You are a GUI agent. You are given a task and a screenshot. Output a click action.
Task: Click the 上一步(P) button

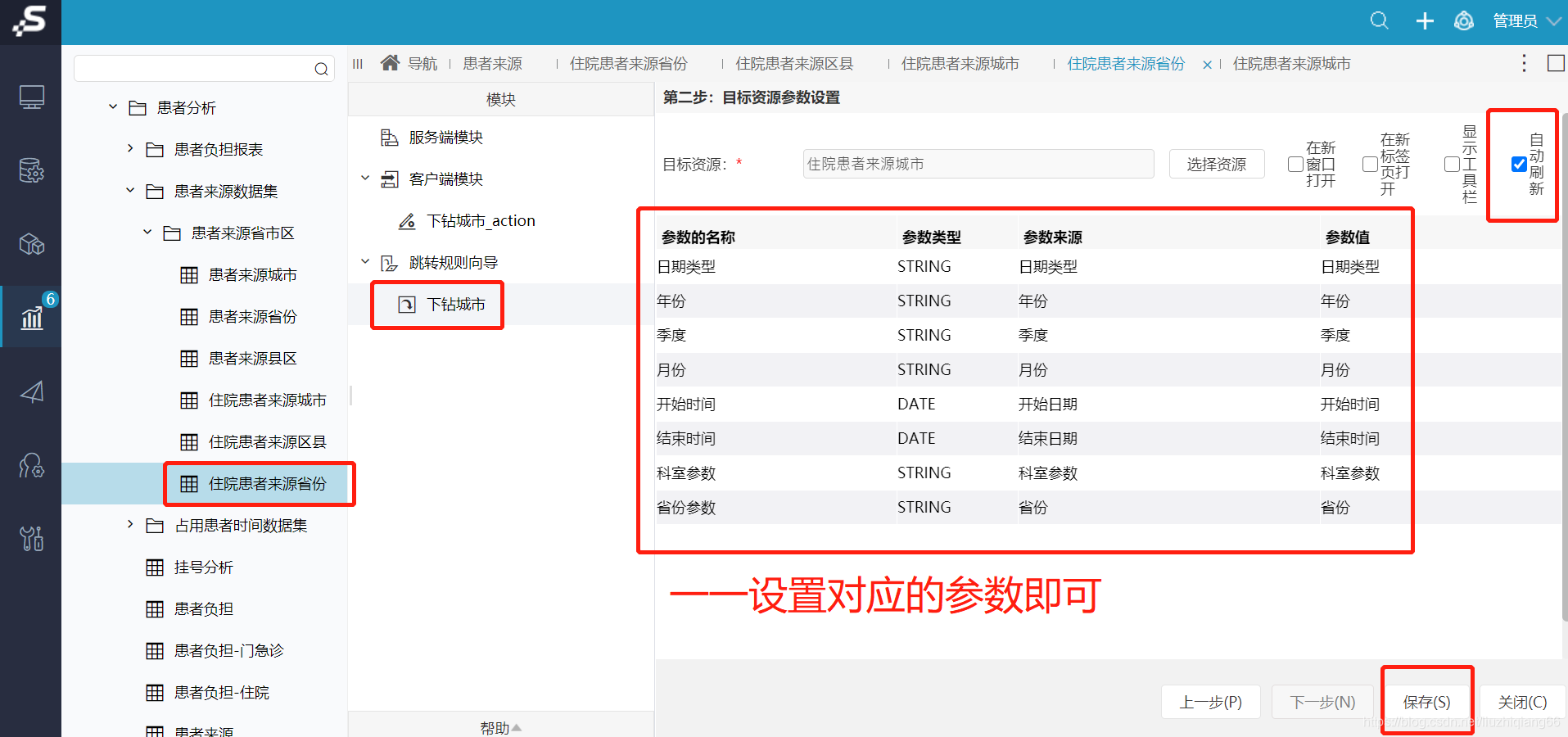coord(1210,702)
